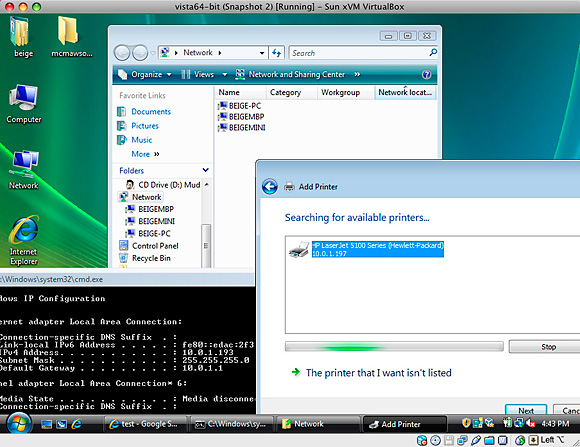Click in the Network Search field
This screenshot has height=447, width=580.
359,53
